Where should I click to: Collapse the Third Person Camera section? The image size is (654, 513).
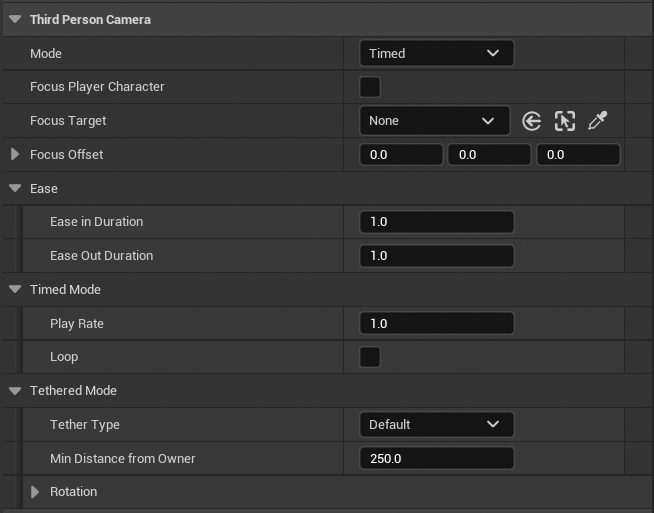(x=15, y=19)
